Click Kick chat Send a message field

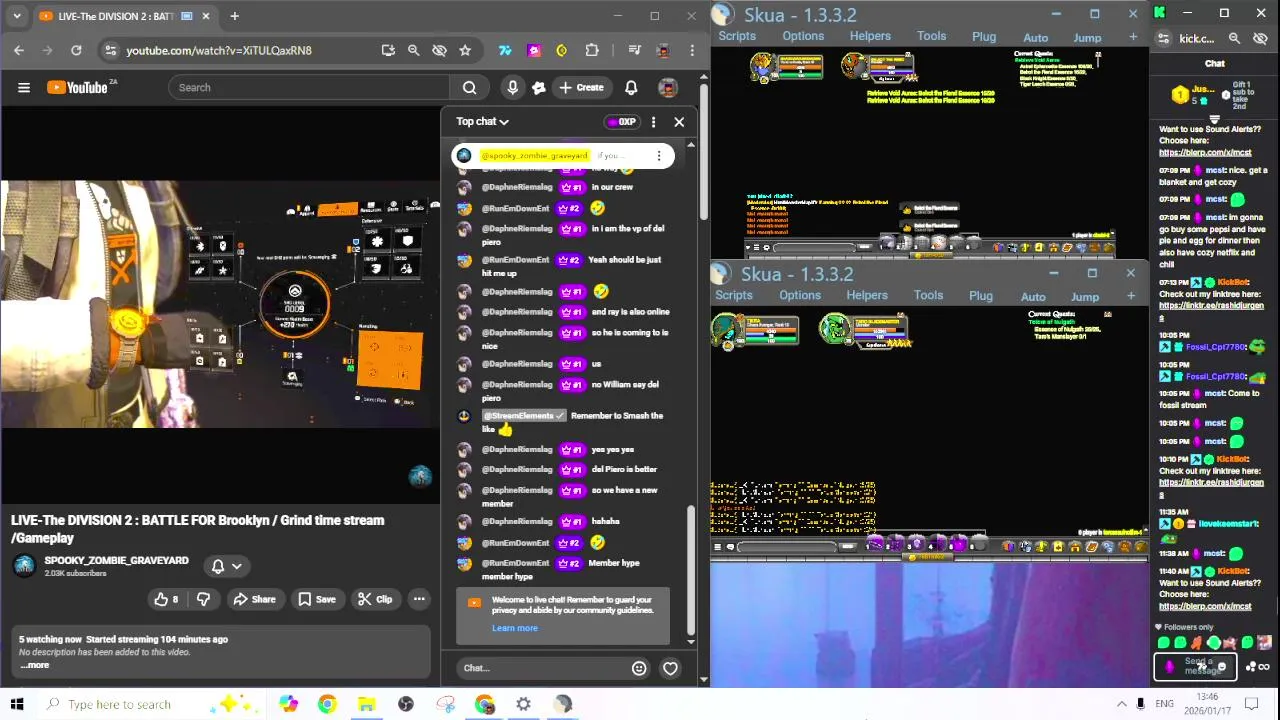tap(1196, 666)
